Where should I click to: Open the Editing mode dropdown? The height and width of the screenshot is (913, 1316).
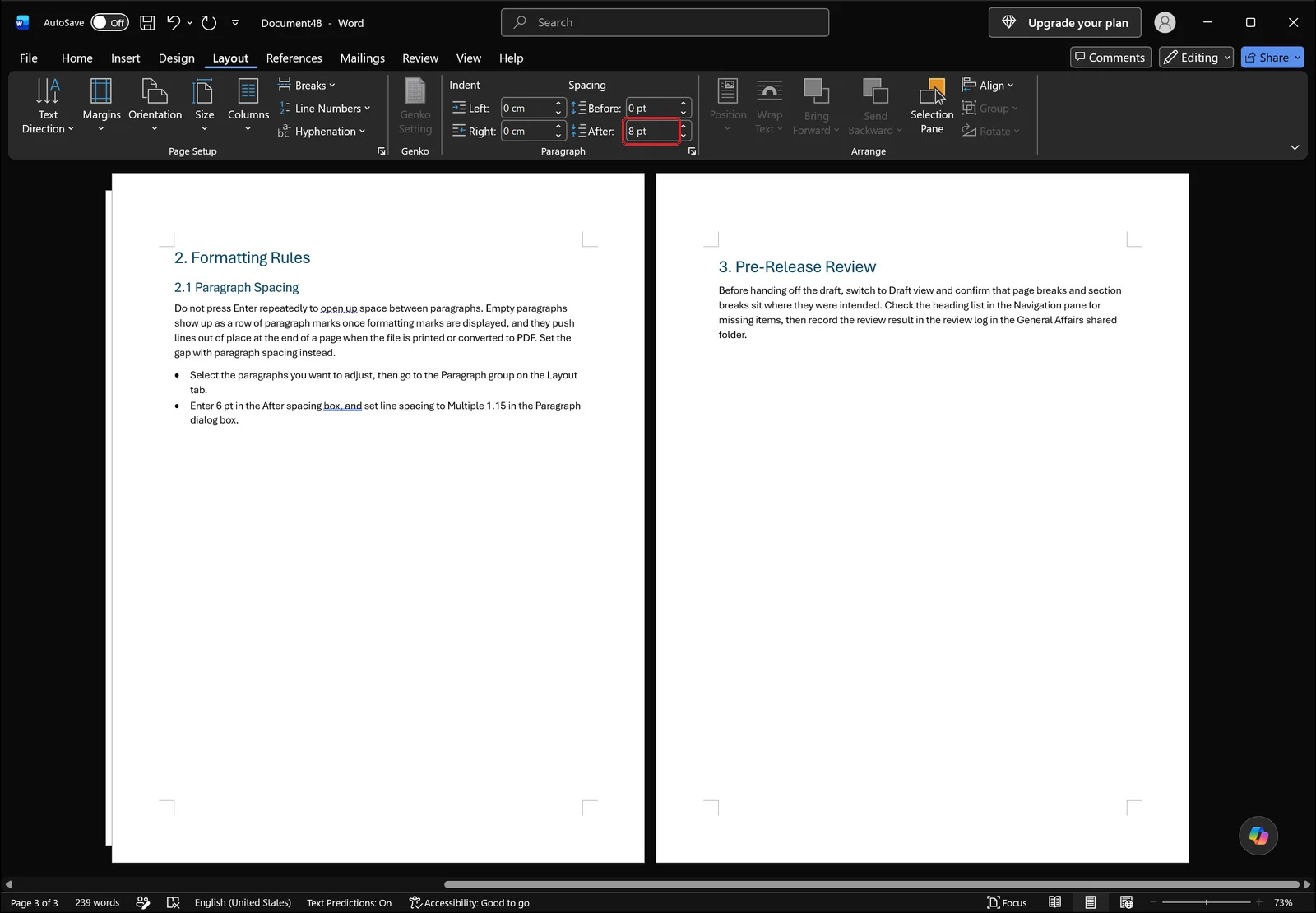pyautogui.click(x=1197, y=58)
